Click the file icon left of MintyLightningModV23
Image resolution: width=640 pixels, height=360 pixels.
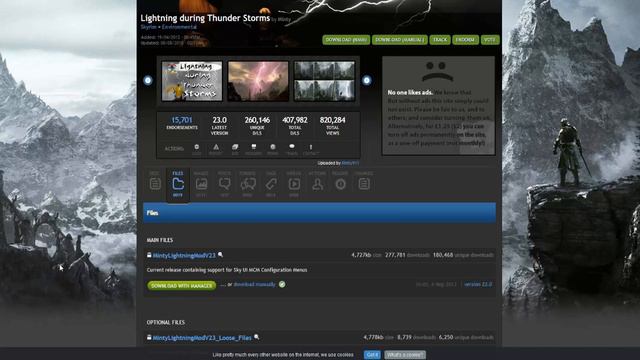(x=149, y=255)
